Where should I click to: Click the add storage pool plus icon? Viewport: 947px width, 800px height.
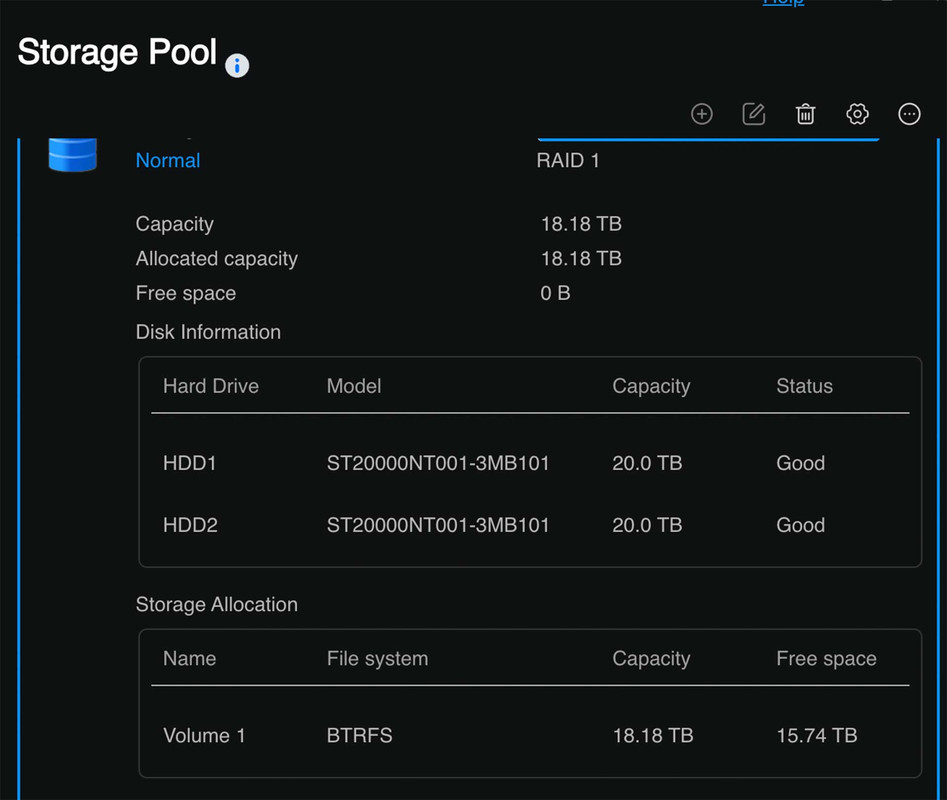701,114
